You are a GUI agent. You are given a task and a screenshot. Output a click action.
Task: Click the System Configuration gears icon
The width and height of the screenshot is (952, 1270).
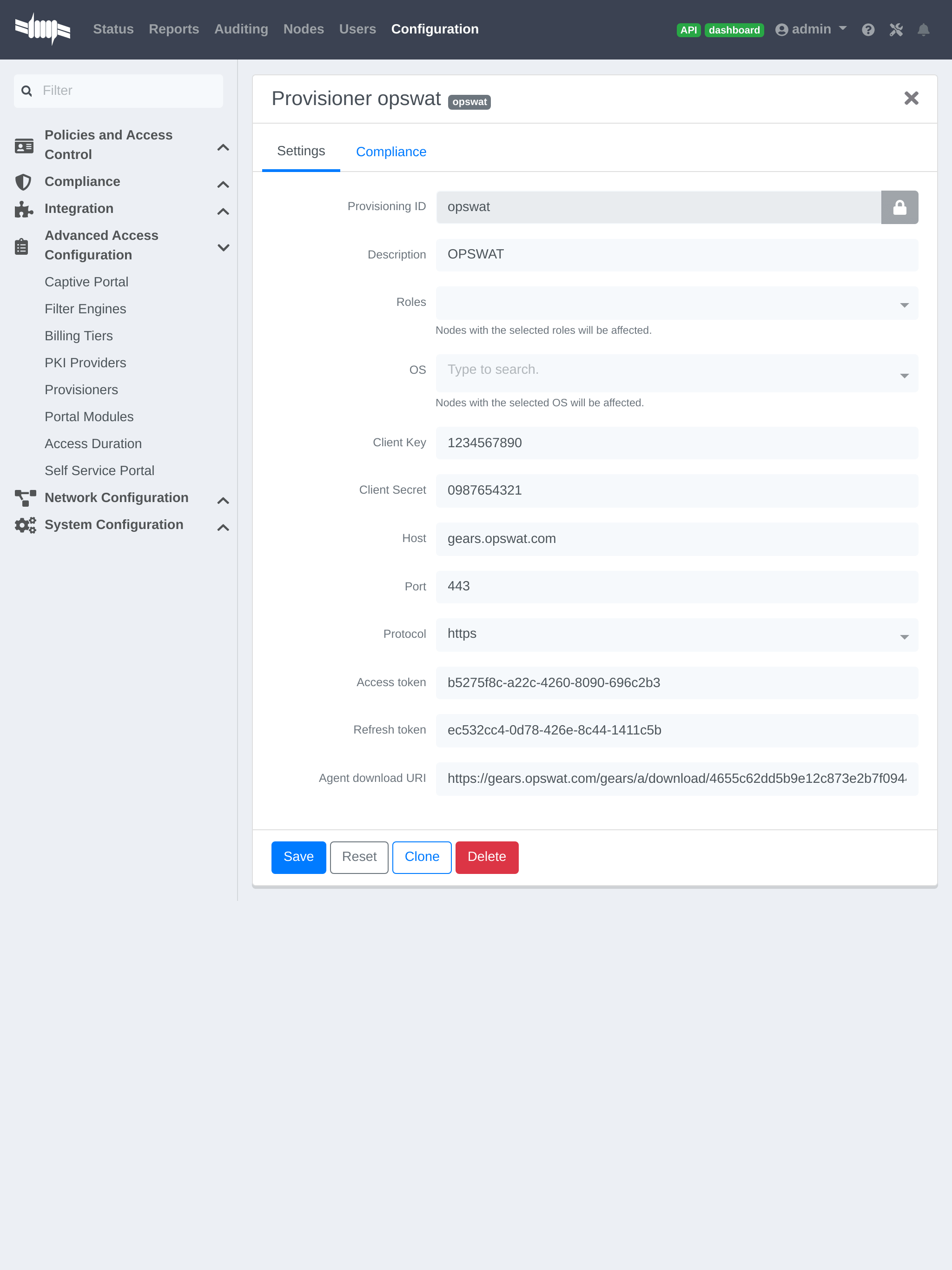25,525
